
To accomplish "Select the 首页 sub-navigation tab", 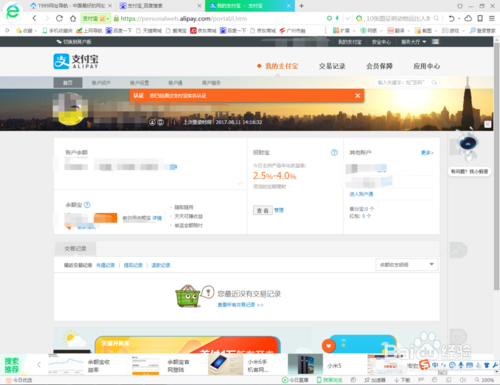I will (68, 83).
